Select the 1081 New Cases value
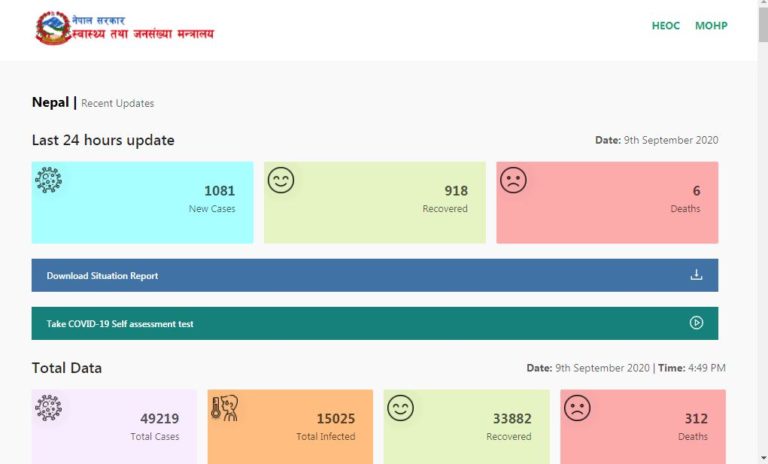 click(x=219, y=191)
